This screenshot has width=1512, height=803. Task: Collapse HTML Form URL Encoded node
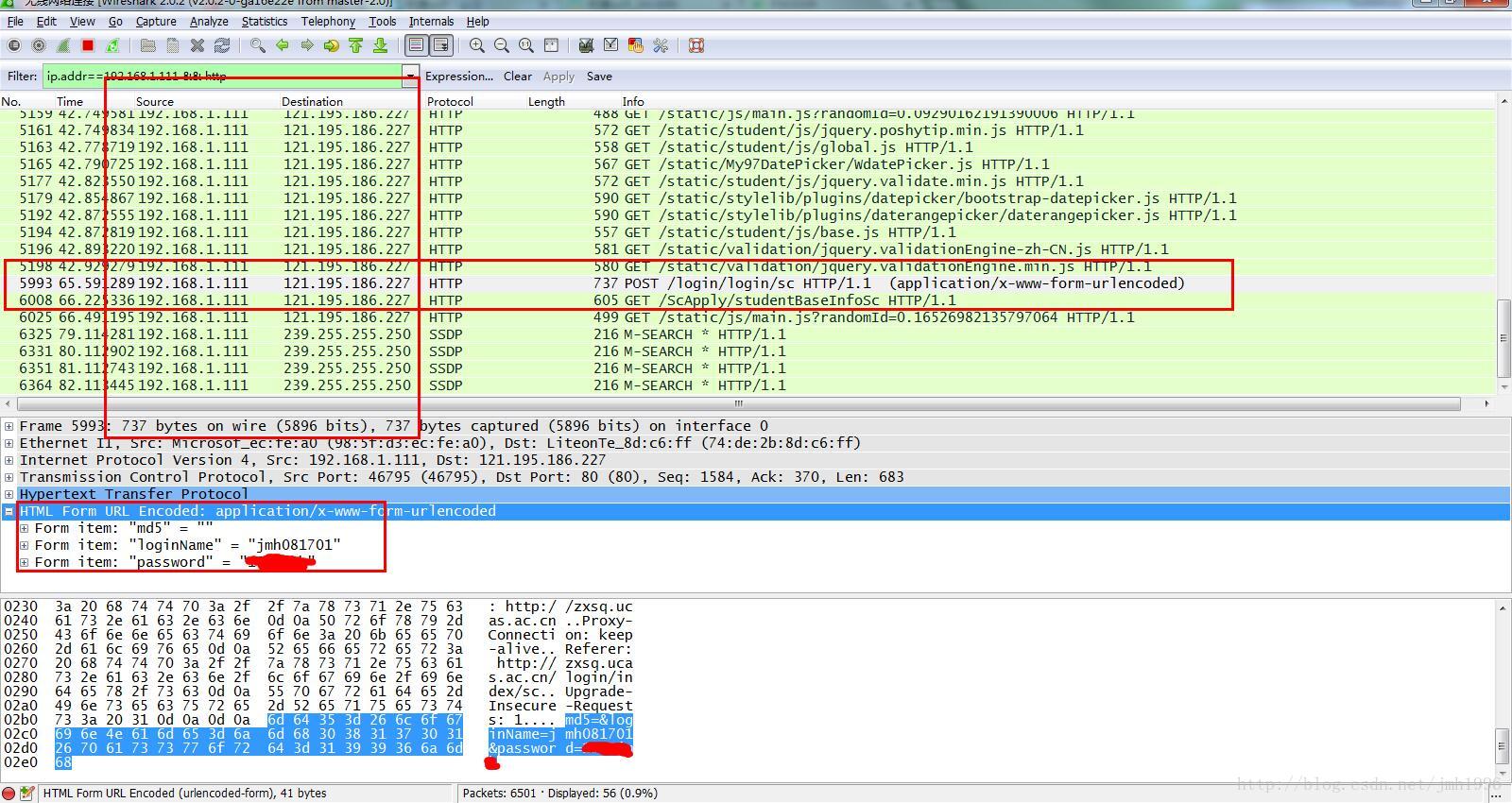point(9,511)
